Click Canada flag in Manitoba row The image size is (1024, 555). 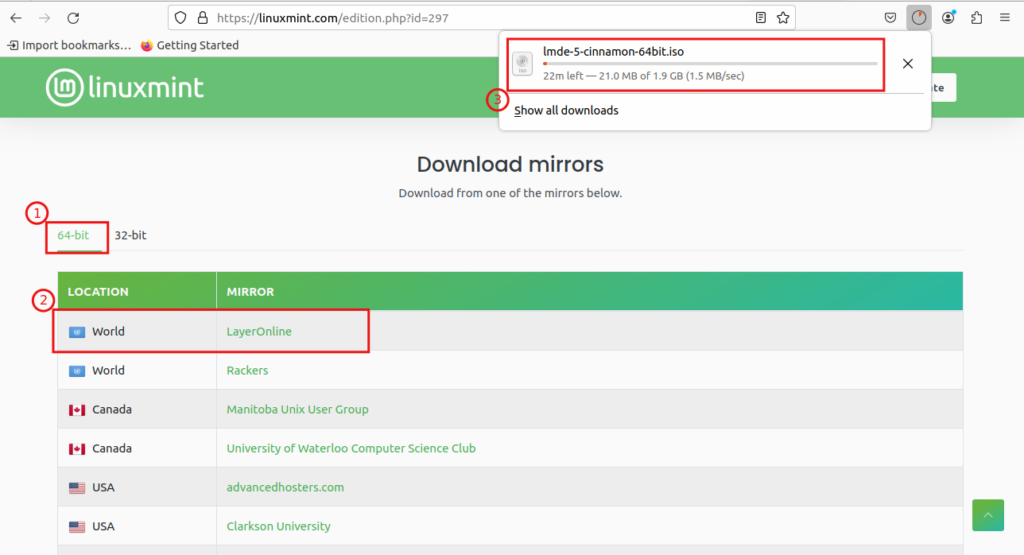(x=77, y=410)
